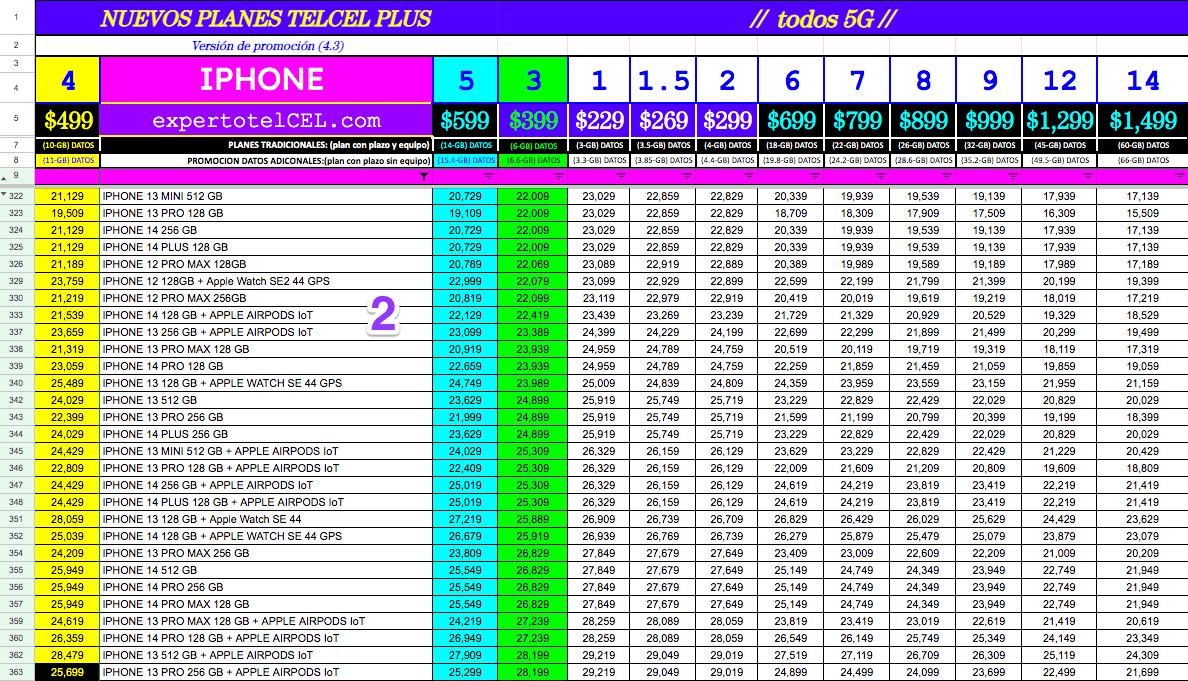Open the filter dropdown under the $999 plan
This screenshot has height=681, width=1188.
(1012, 176)
